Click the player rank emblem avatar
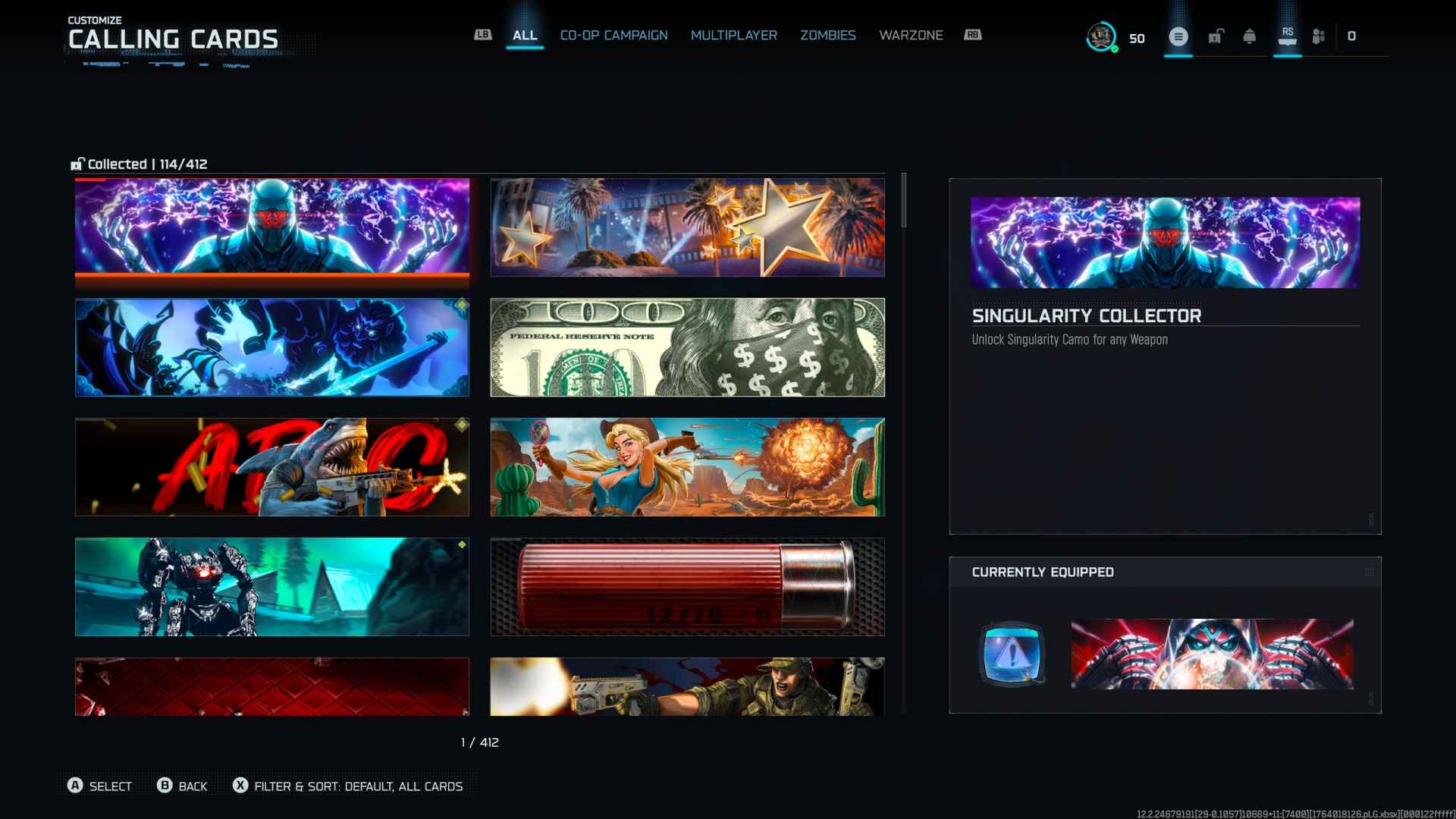The width and height of the screenshot is (1456, 819). click(x=1101, y=36)
